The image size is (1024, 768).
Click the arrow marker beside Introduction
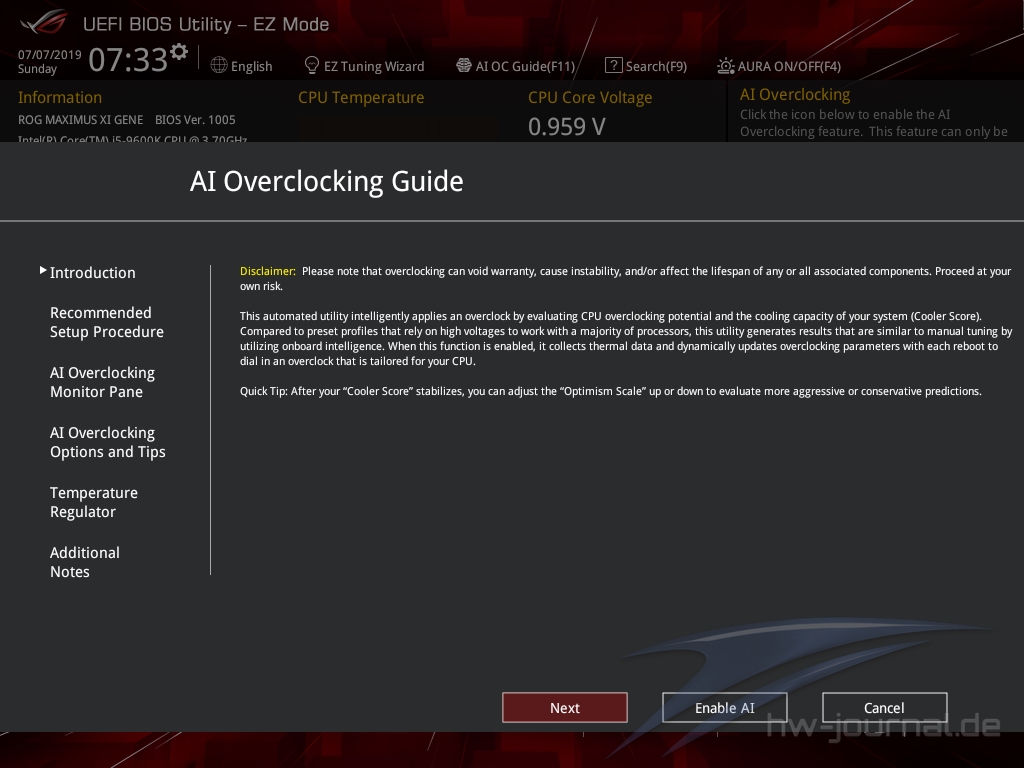point(42,270)
